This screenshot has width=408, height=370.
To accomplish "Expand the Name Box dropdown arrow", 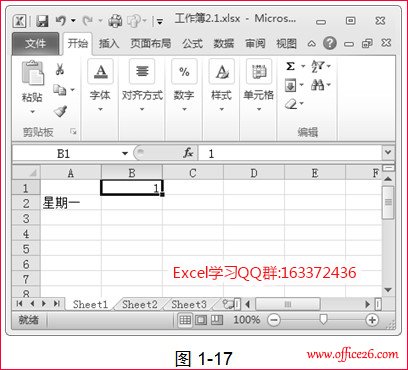I will click(125, 154).
